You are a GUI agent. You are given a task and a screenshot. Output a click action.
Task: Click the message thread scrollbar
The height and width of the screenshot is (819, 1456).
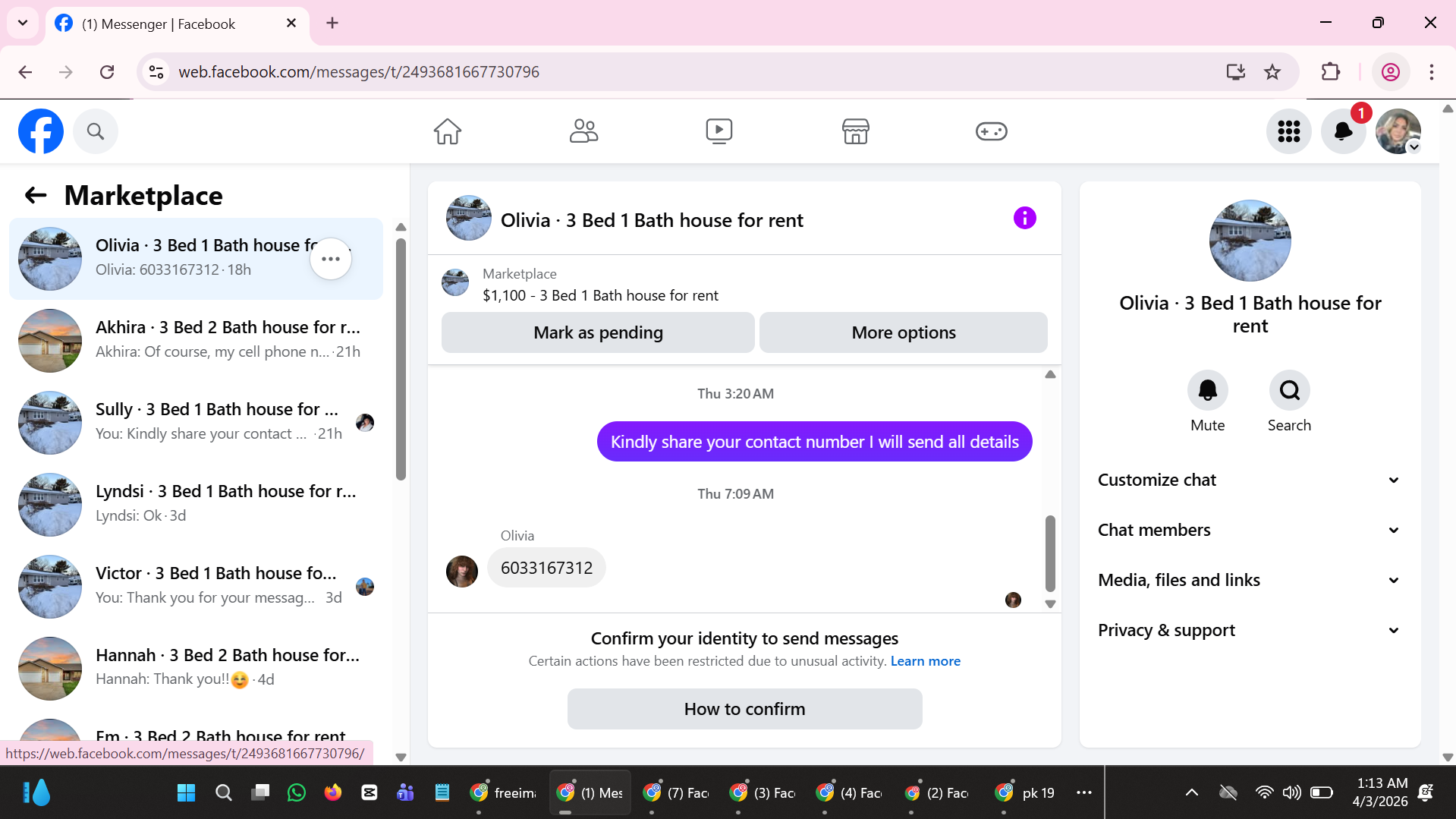[1050, 553]
